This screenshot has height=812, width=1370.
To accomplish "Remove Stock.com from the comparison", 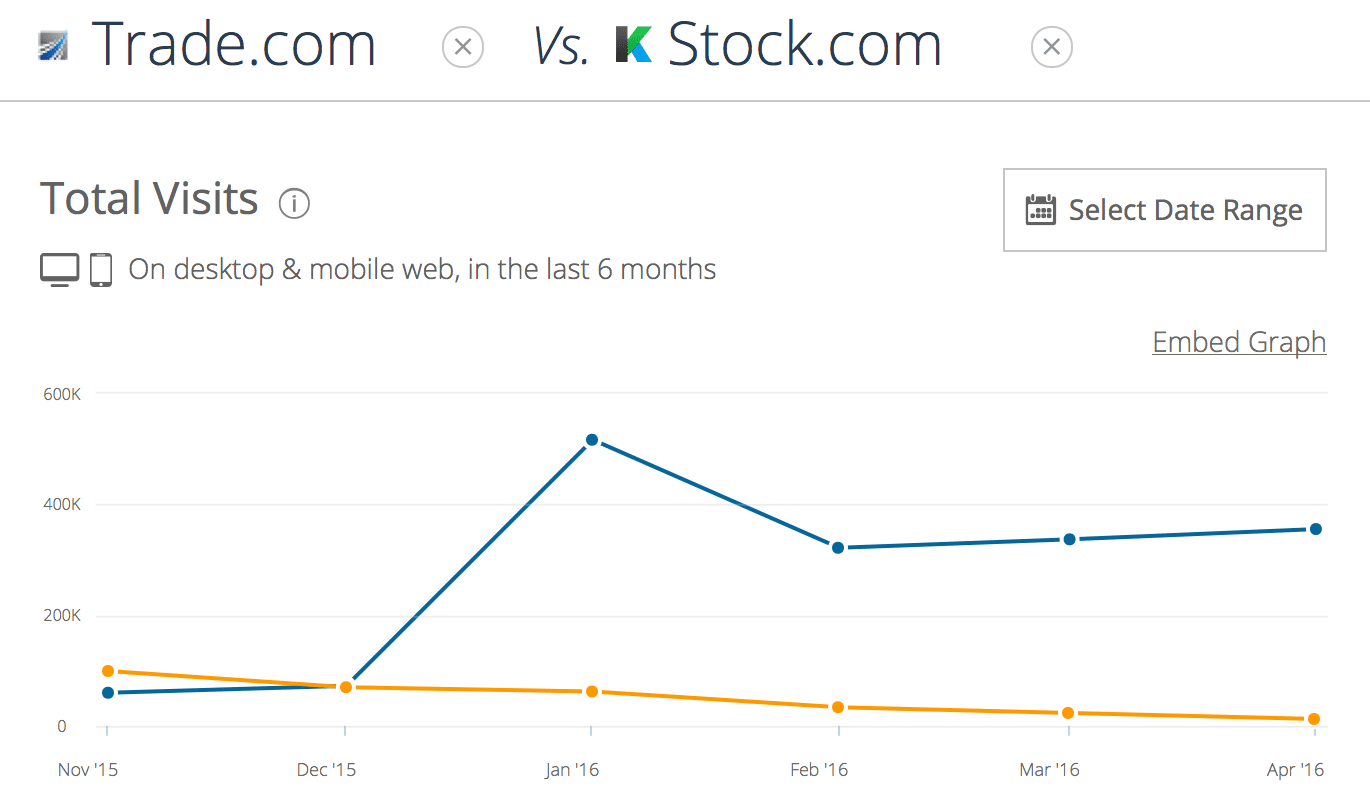I will pyautogui.click(x=1051, y=47).
